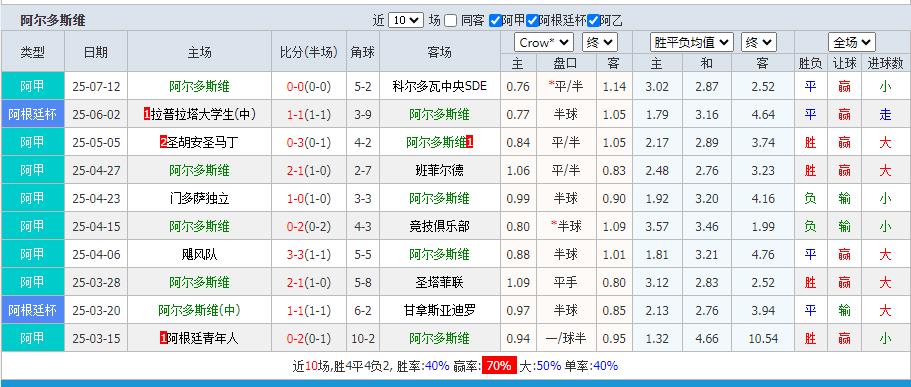This screenshot has height=387, width=911.
Task: Click the 走 result in the 25-06-02 row
Action: pyautogui.click(x=885, y=114)
